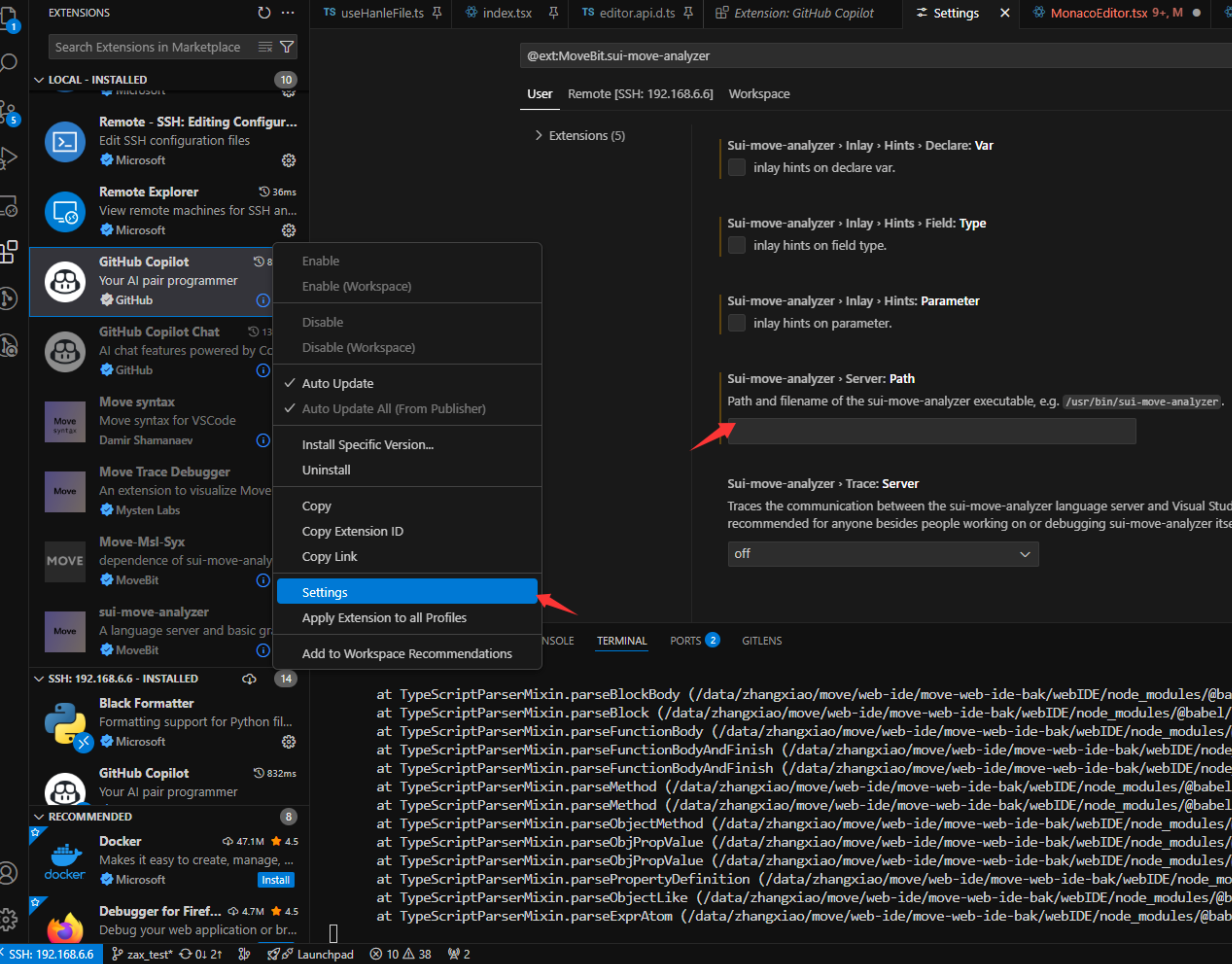Select Copy Extension ID in the context menu
The height and width of the screenshot is (964, 1232).
click(407, 531)
